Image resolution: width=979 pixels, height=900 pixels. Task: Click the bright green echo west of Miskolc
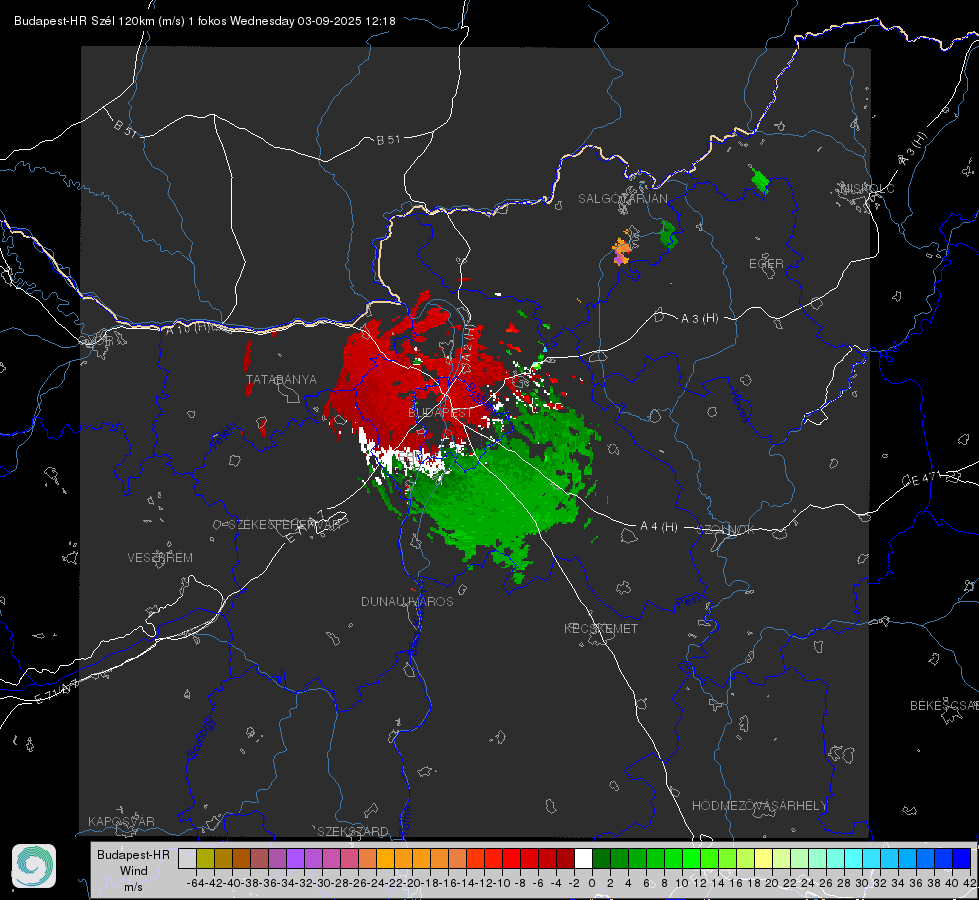(x=759, y=180)
